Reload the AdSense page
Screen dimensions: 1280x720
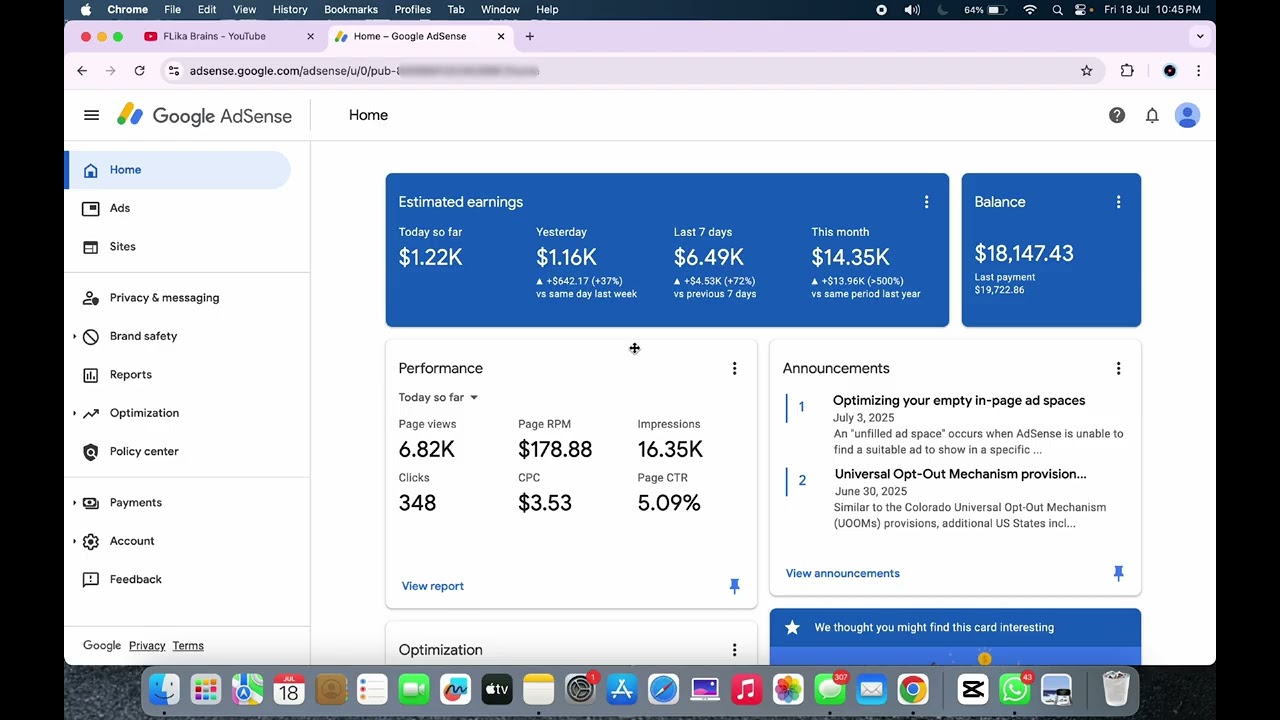point(139,71)
